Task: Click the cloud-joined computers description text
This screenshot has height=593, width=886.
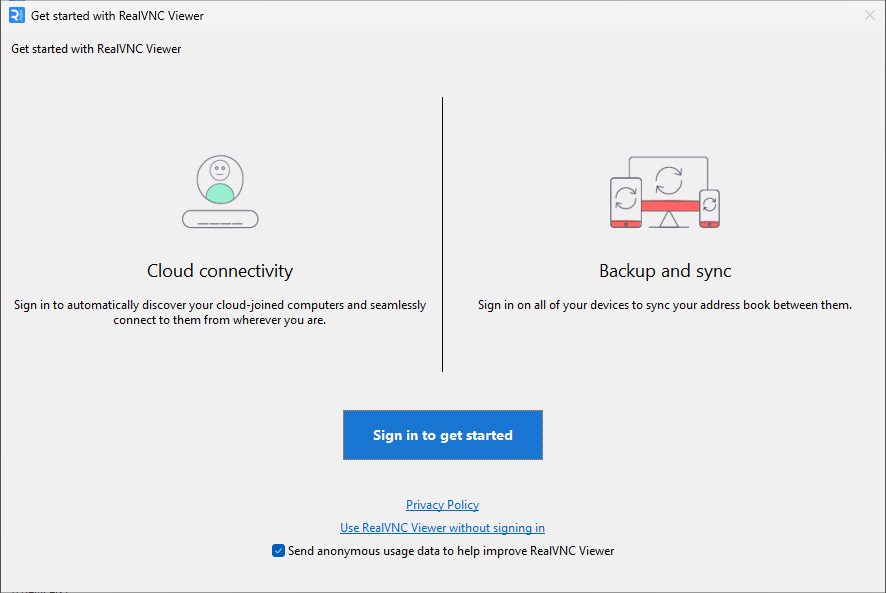Action: (220, 312)
